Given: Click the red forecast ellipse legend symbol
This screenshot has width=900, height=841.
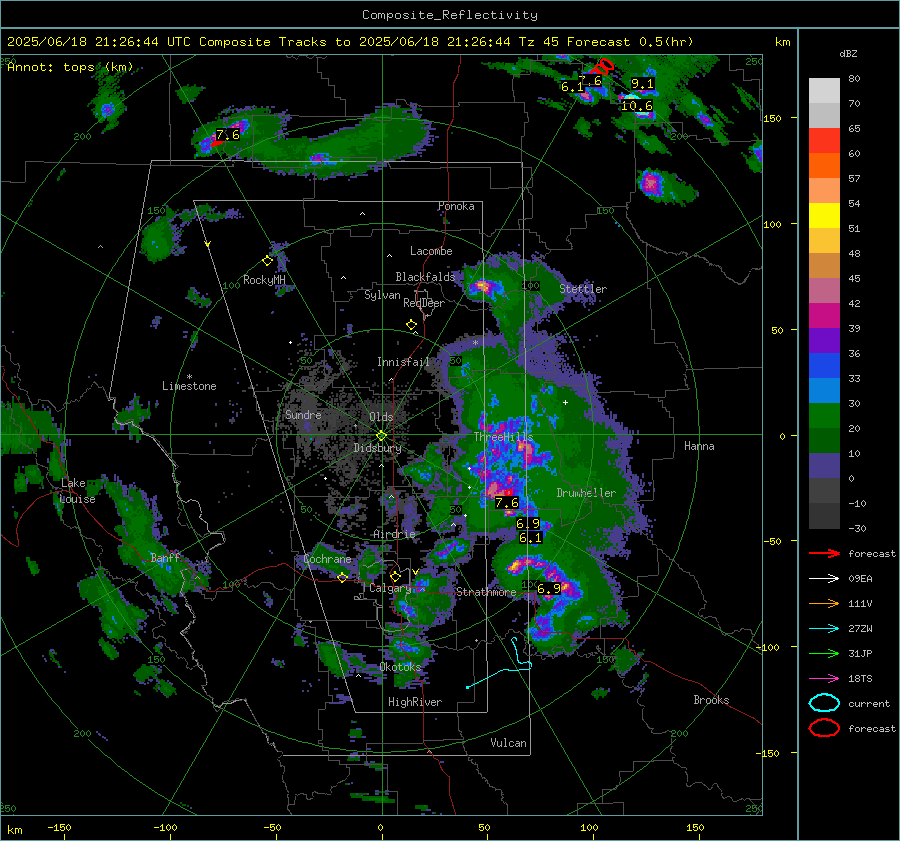Looking at the screenshot, I should coord(824,728).
